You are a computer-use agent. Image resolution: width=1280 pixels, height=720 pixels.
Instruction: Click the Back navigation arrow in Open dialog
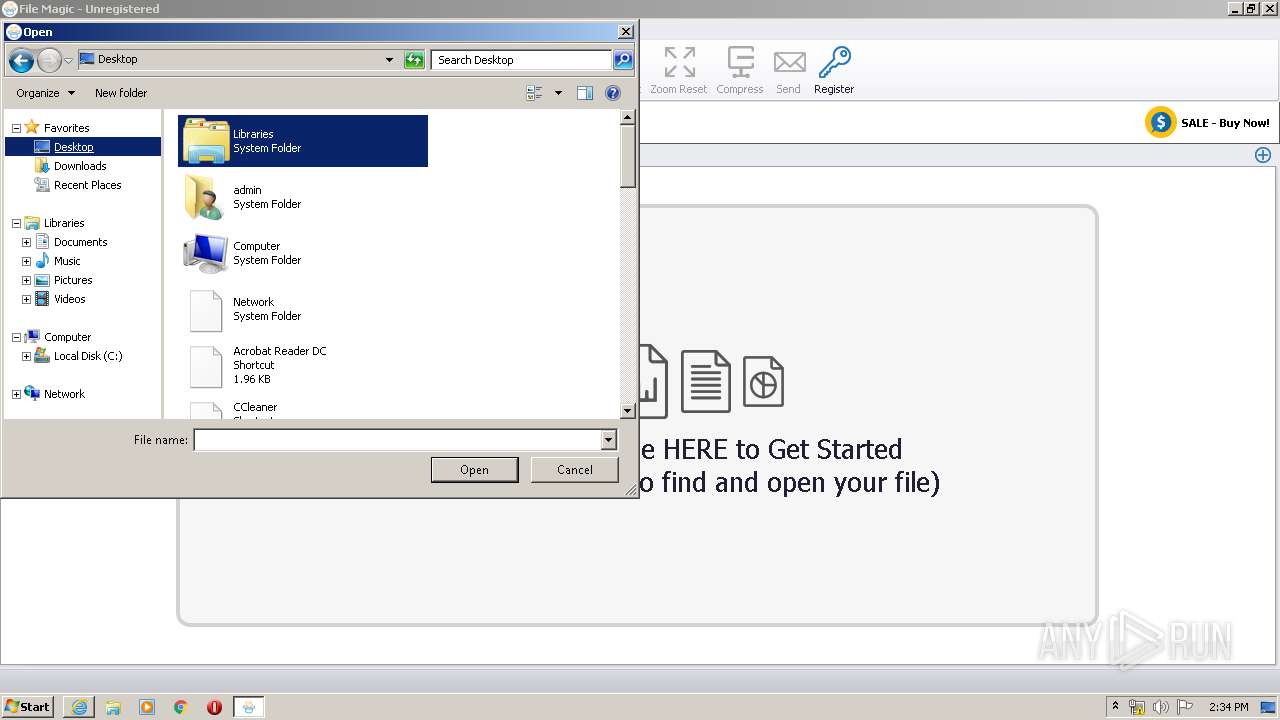(x=21, y=60)
